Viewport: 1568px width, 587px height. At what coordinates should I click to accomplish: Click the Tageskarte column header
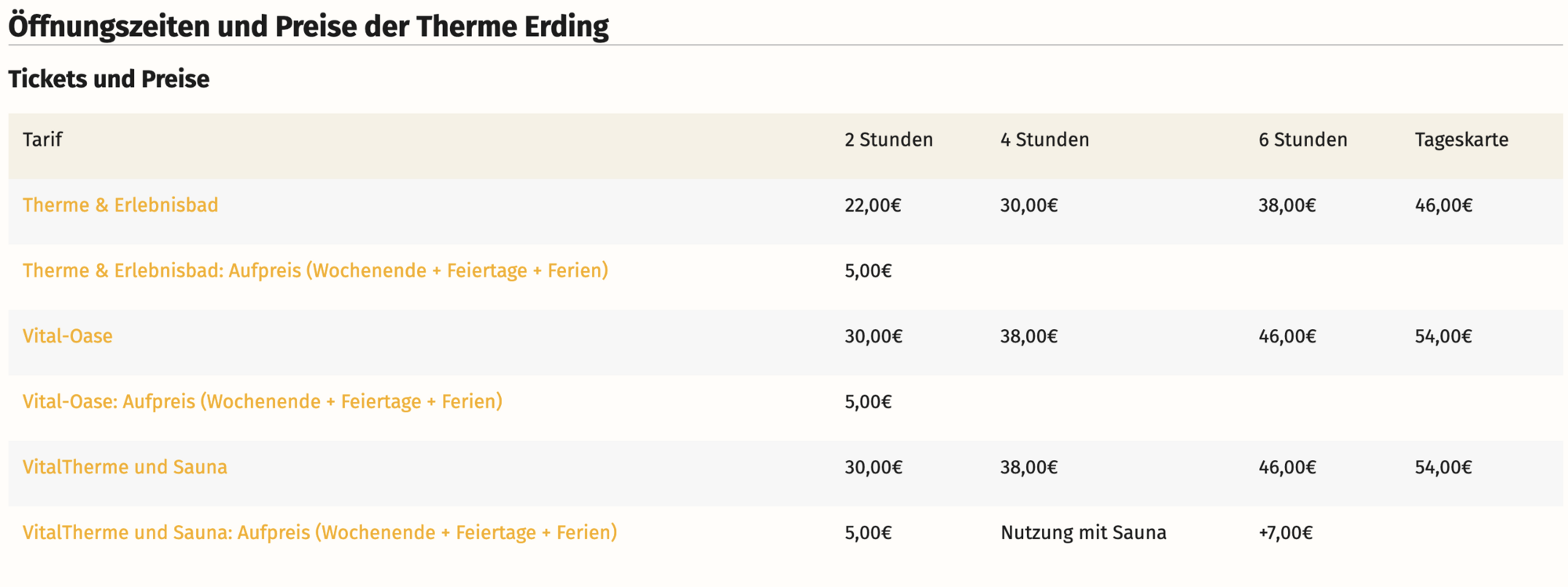pos(1461,140)
